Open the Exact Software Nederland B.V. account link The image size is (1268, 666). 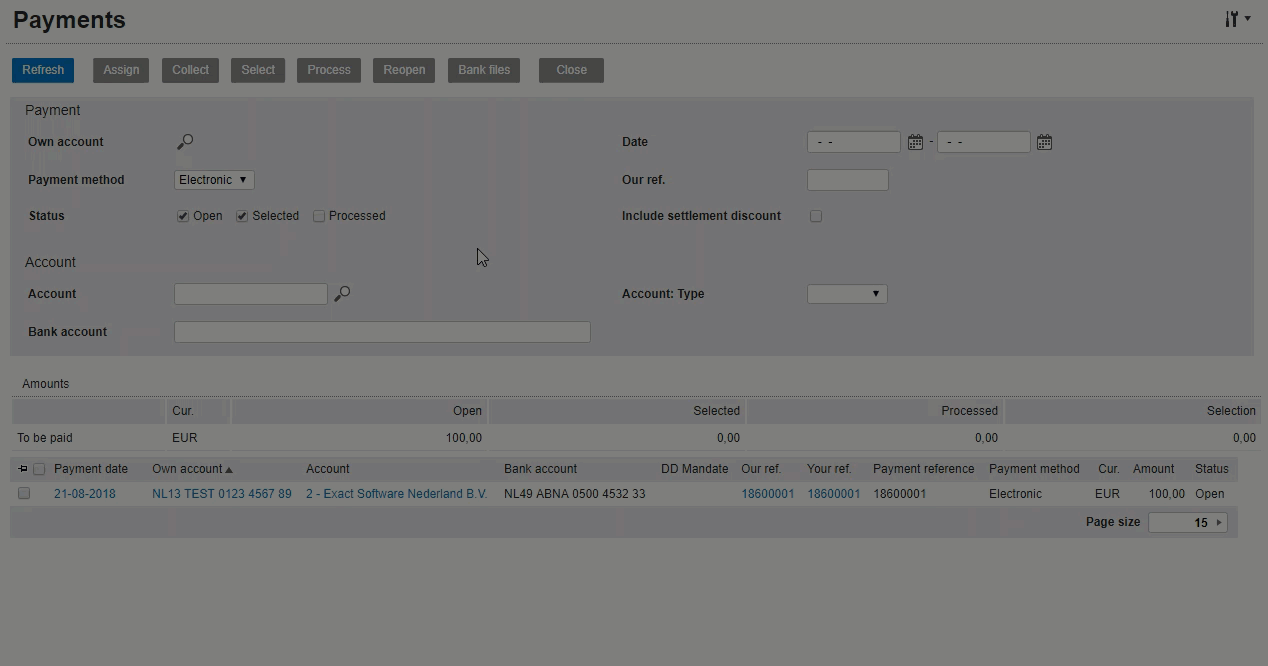pyautogui.click(x=396, y=494)
